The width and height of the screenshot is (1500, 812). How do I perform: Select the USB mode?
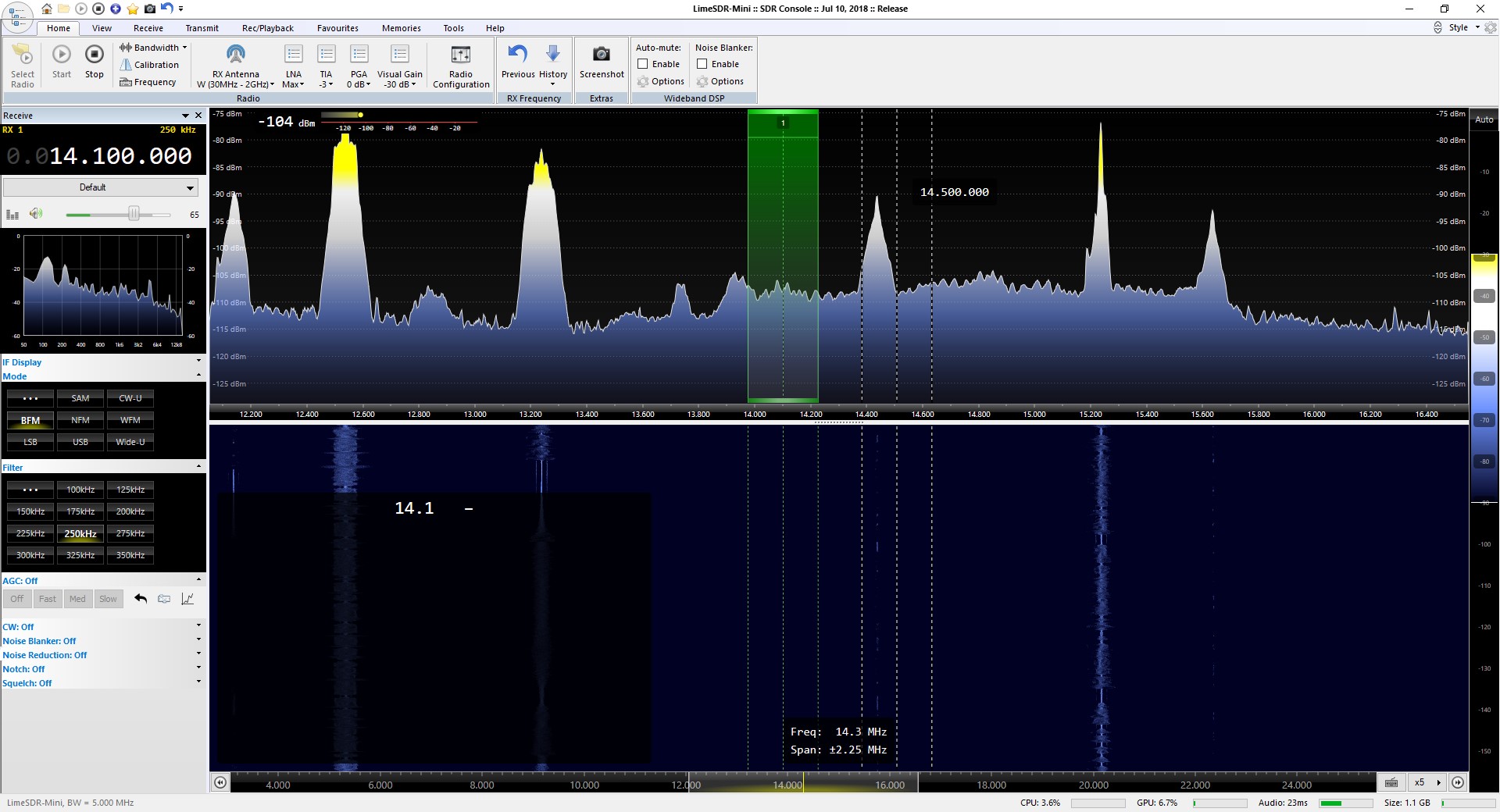tap(80, 442)
